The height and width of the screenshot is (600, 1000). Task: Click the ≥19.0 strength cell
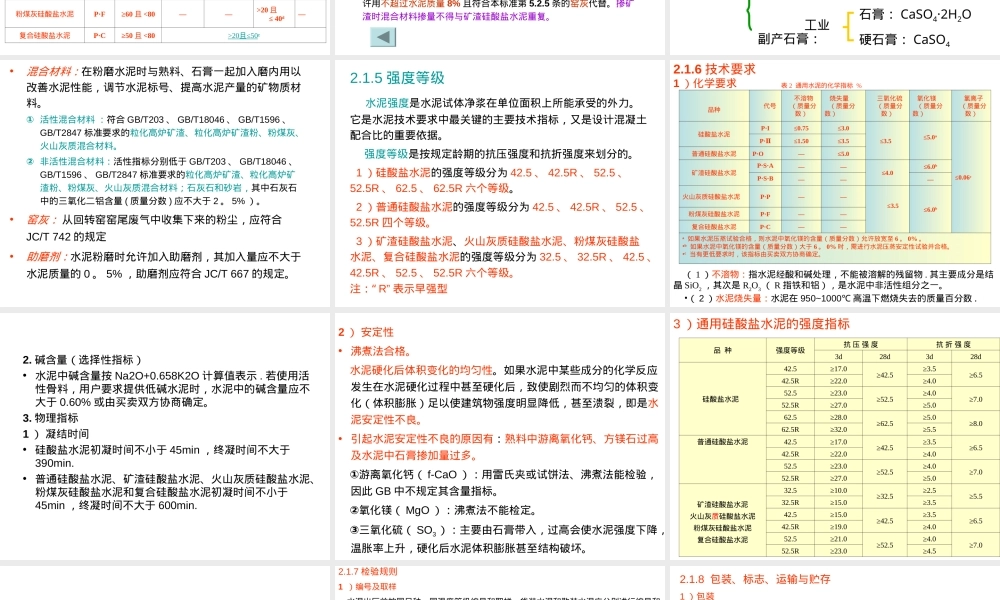tap(838, 527)
